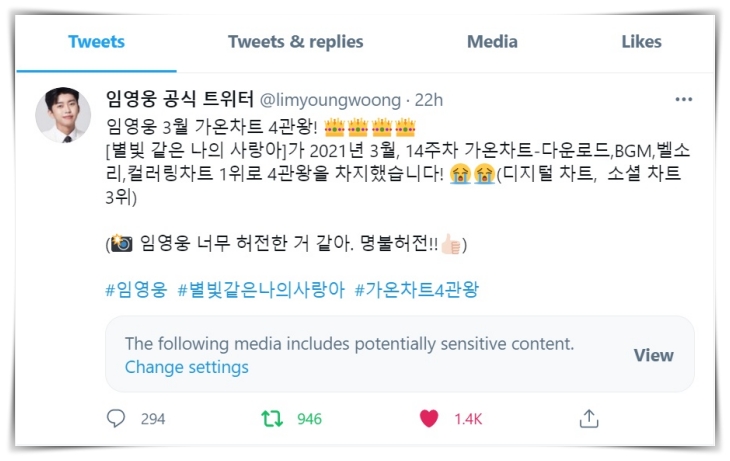
Task: Click the 1.4K likes count
Action: click(x=468, y=419)
